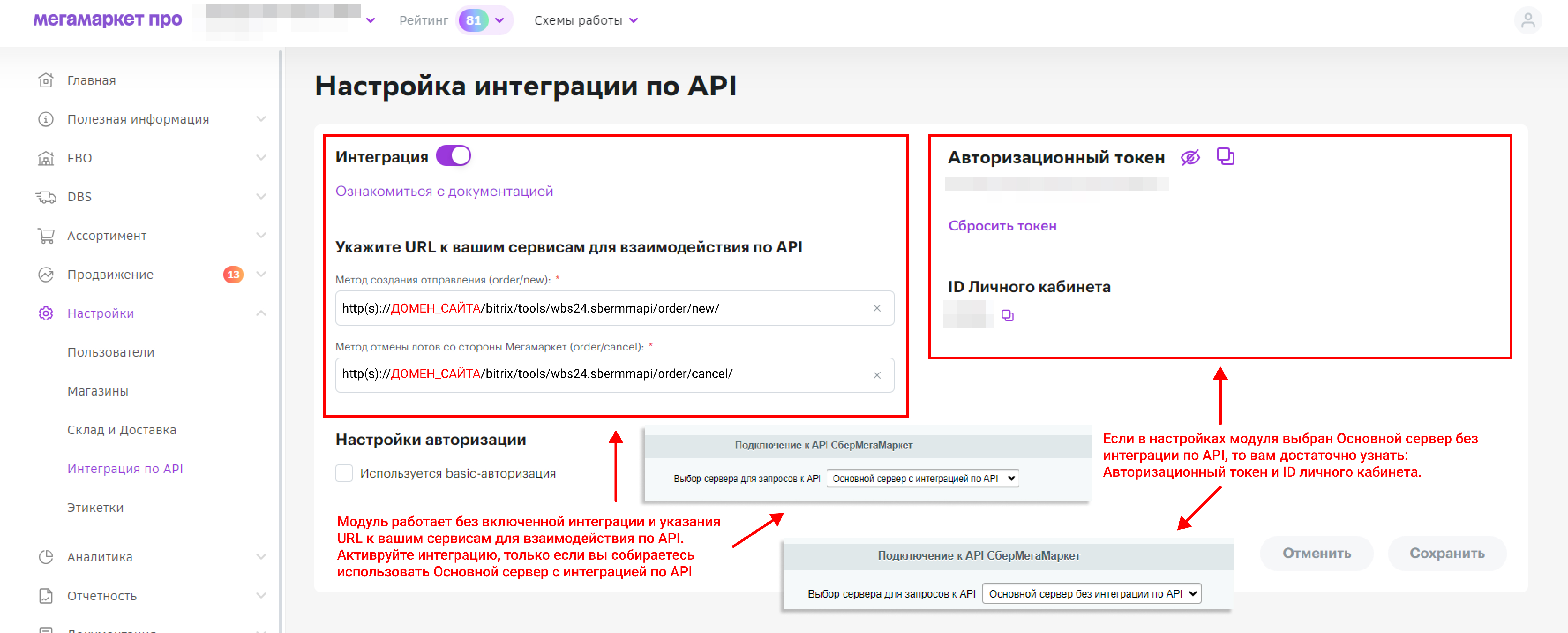Go to Этикетки submenu item
The image size is (1568, 633).
pos(96,508)
